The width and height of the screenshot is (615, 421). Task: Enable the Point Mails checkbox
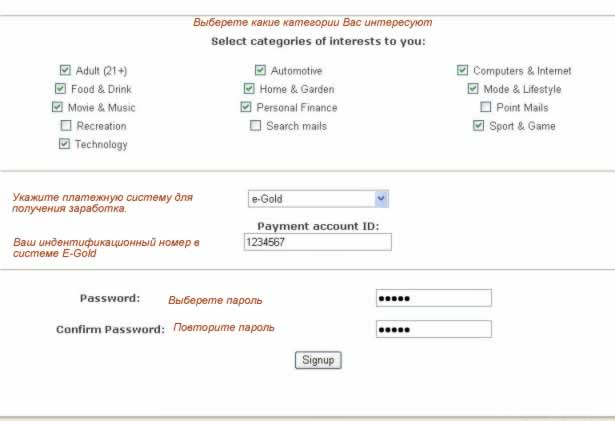tap(486, 107)
